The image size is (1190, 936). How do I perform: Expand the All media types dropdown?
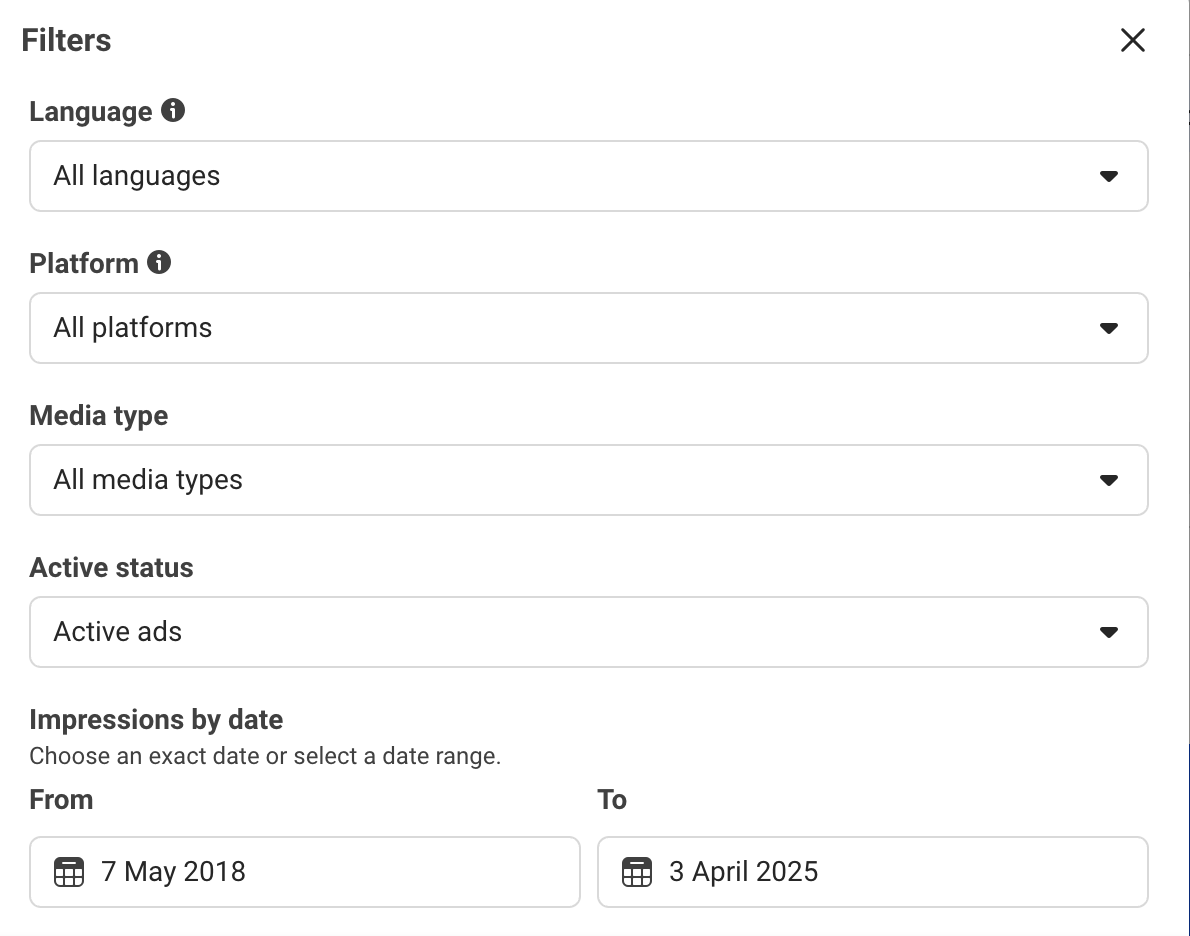click(588, 480)
